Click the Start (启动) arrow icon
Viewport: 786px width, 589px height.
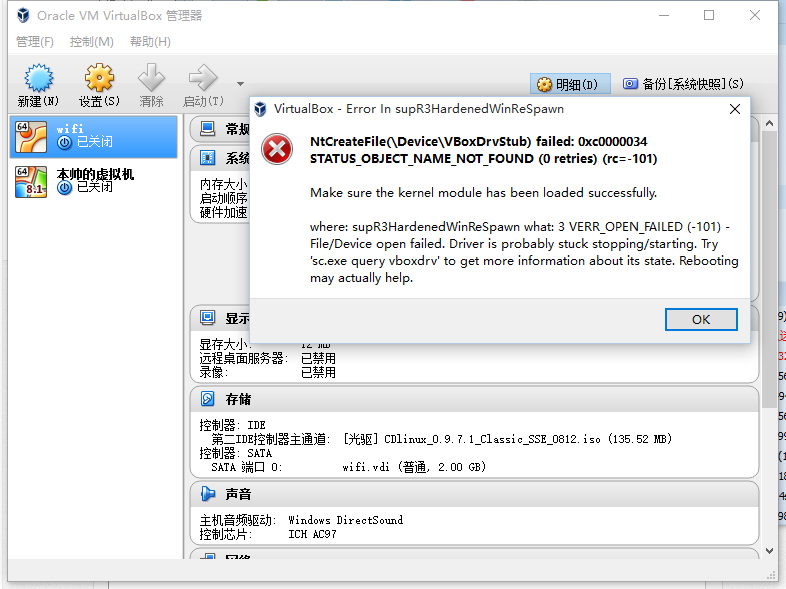pyautogui.click(x=203, y=78)
